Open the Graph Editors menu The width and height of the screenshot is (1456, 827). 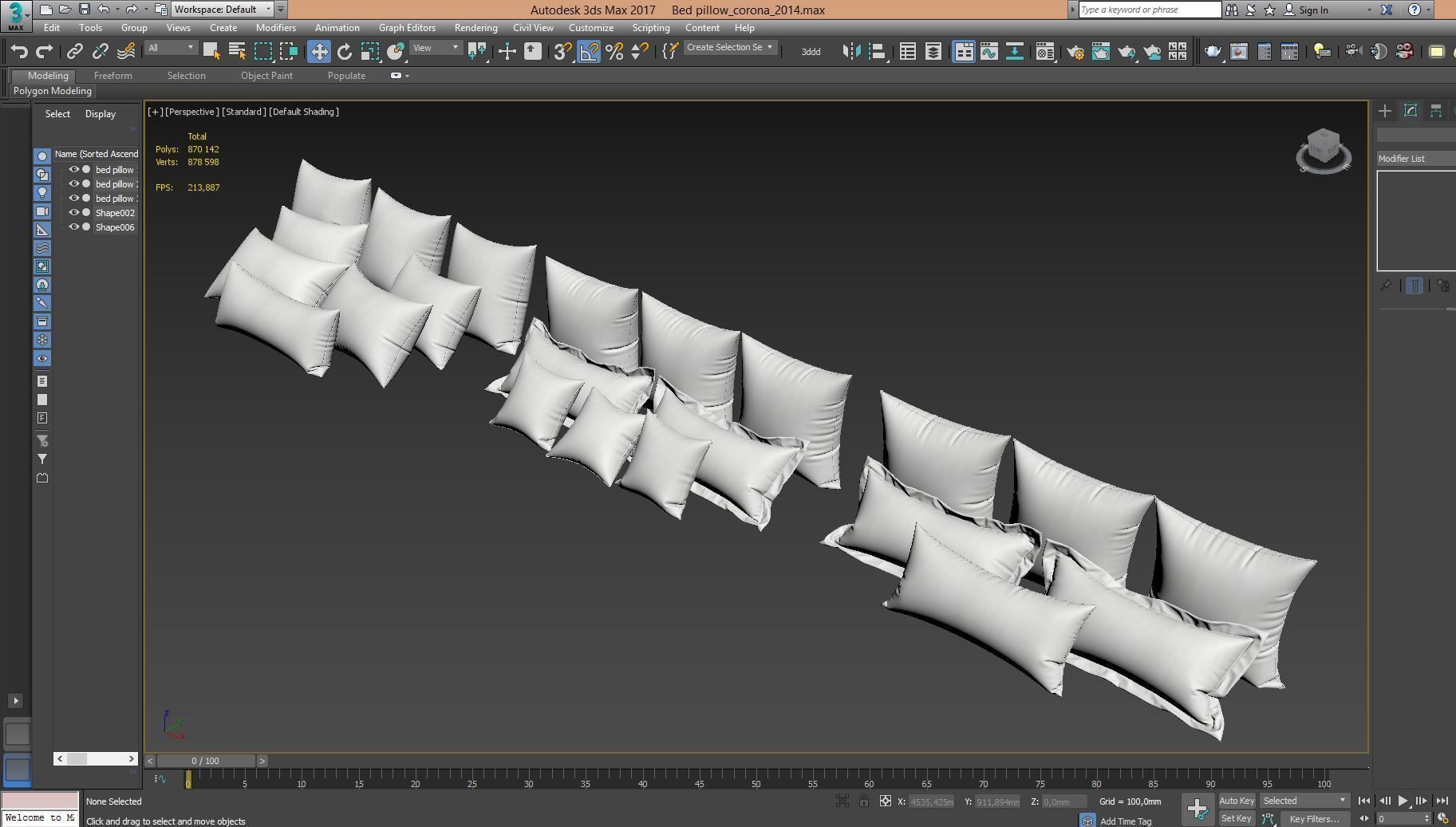(x=407, y=28)
